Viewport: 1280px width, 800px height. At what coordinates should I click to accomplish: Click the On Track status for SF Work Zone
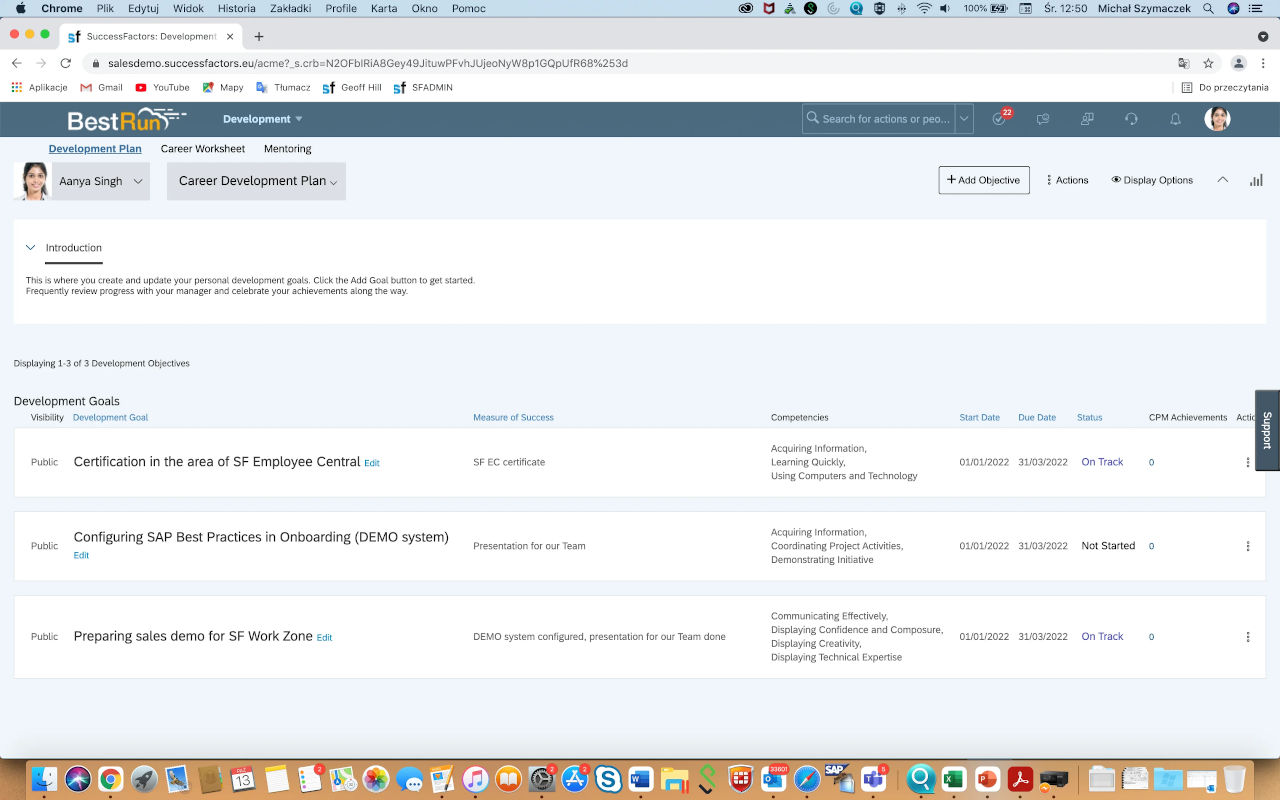(1102, 636)
